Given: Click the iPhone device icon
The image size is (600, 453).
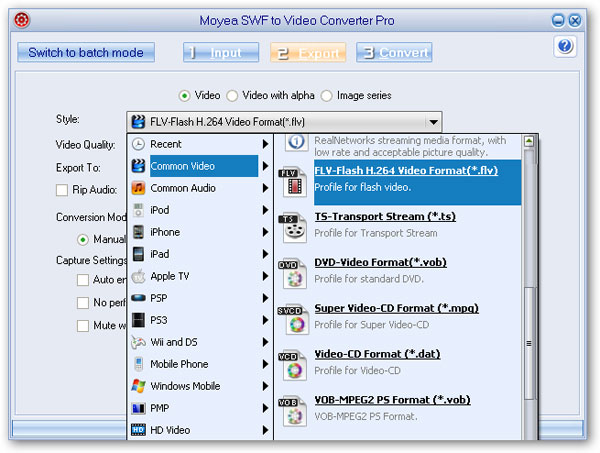Looking at the screenshot, I should 138,232.
